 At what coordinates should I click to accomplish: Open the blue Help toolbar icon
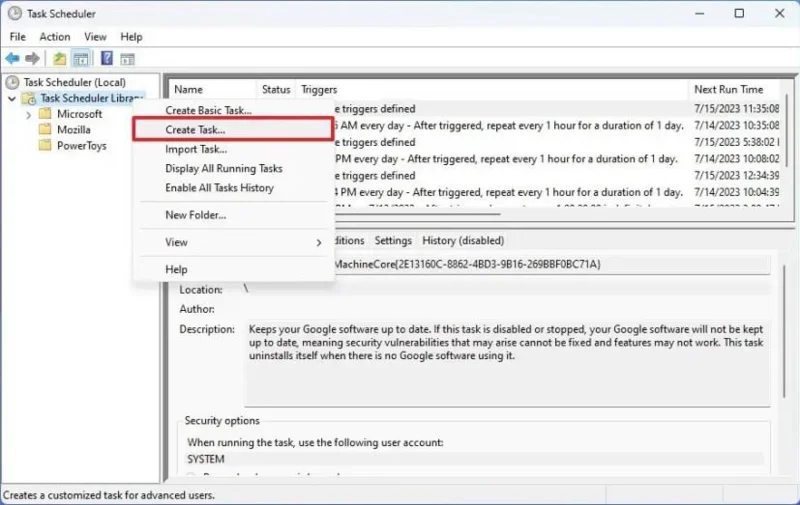(x=107, y=58)
